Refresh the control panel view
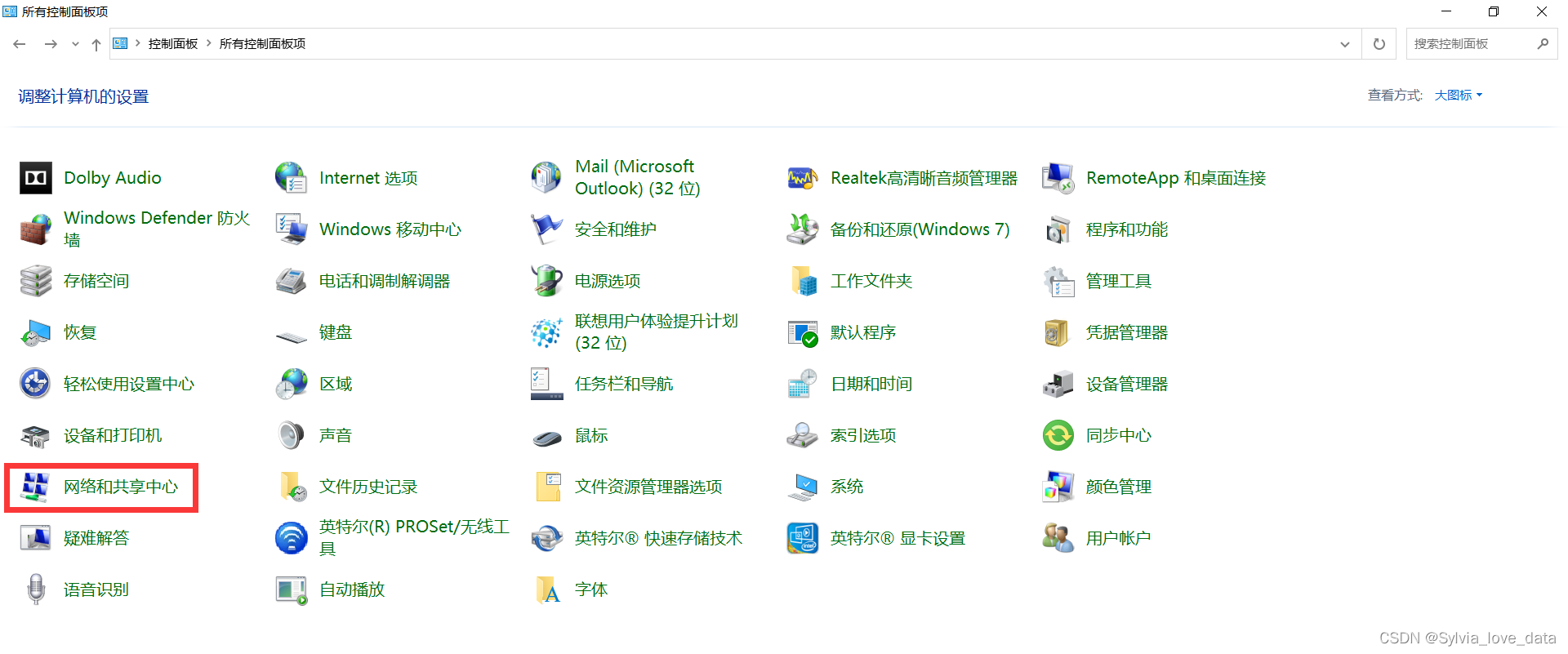The width and height of the screenshot is (1568, 654). coord(1379,44)
